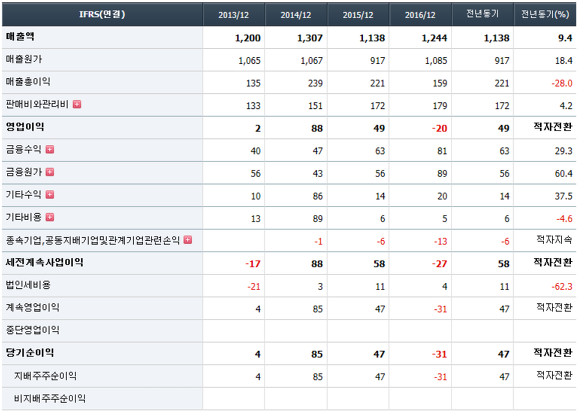Click the IFRS(연결) column header
The width and height of the screenshot is (580, 413).
[102, 14]
